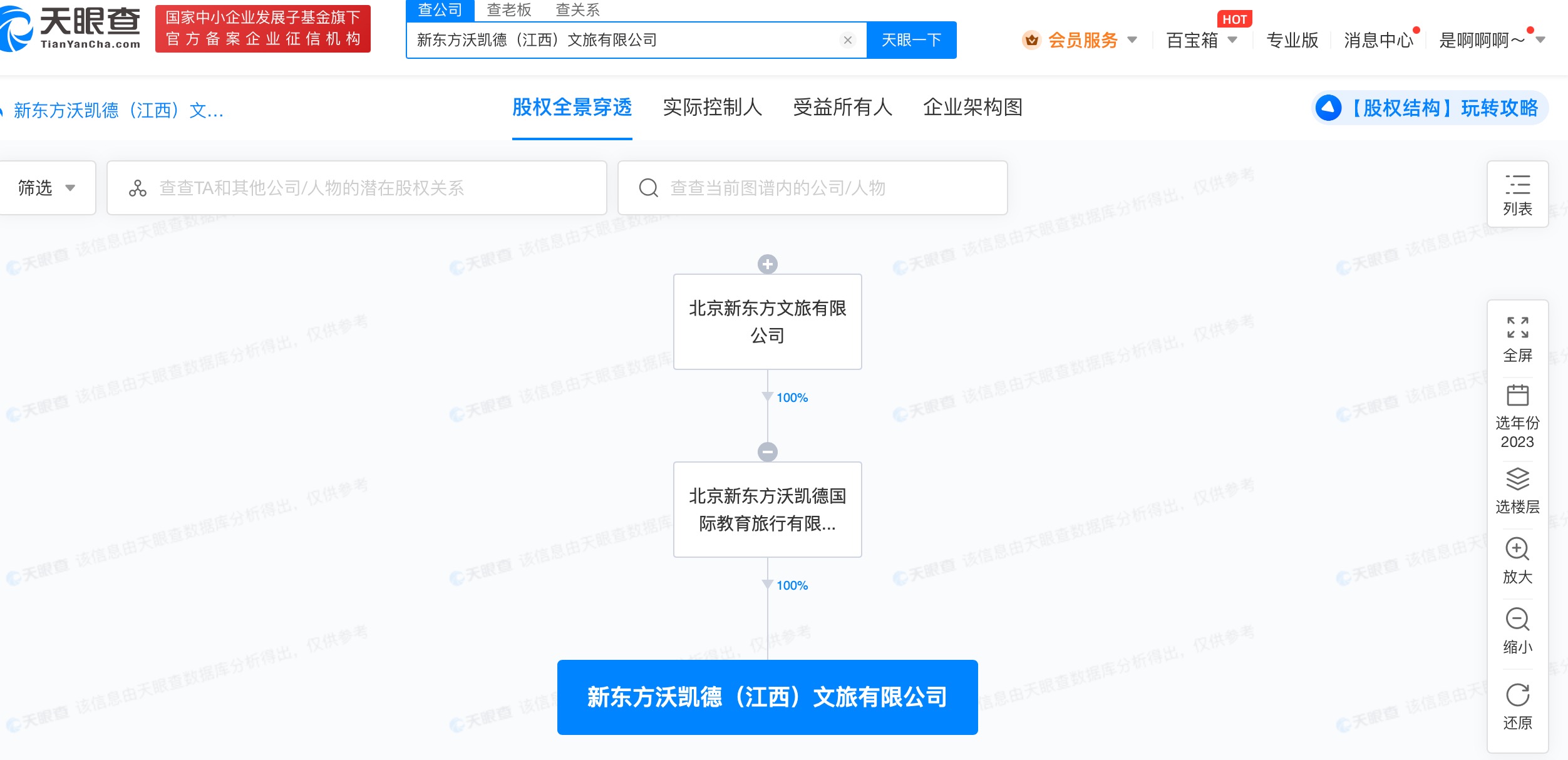Click the 新东方沃凯德（江西）文旅有限公司 blue node
The width and height of the screenshot is (1568, 760).
tap(767, 697)
